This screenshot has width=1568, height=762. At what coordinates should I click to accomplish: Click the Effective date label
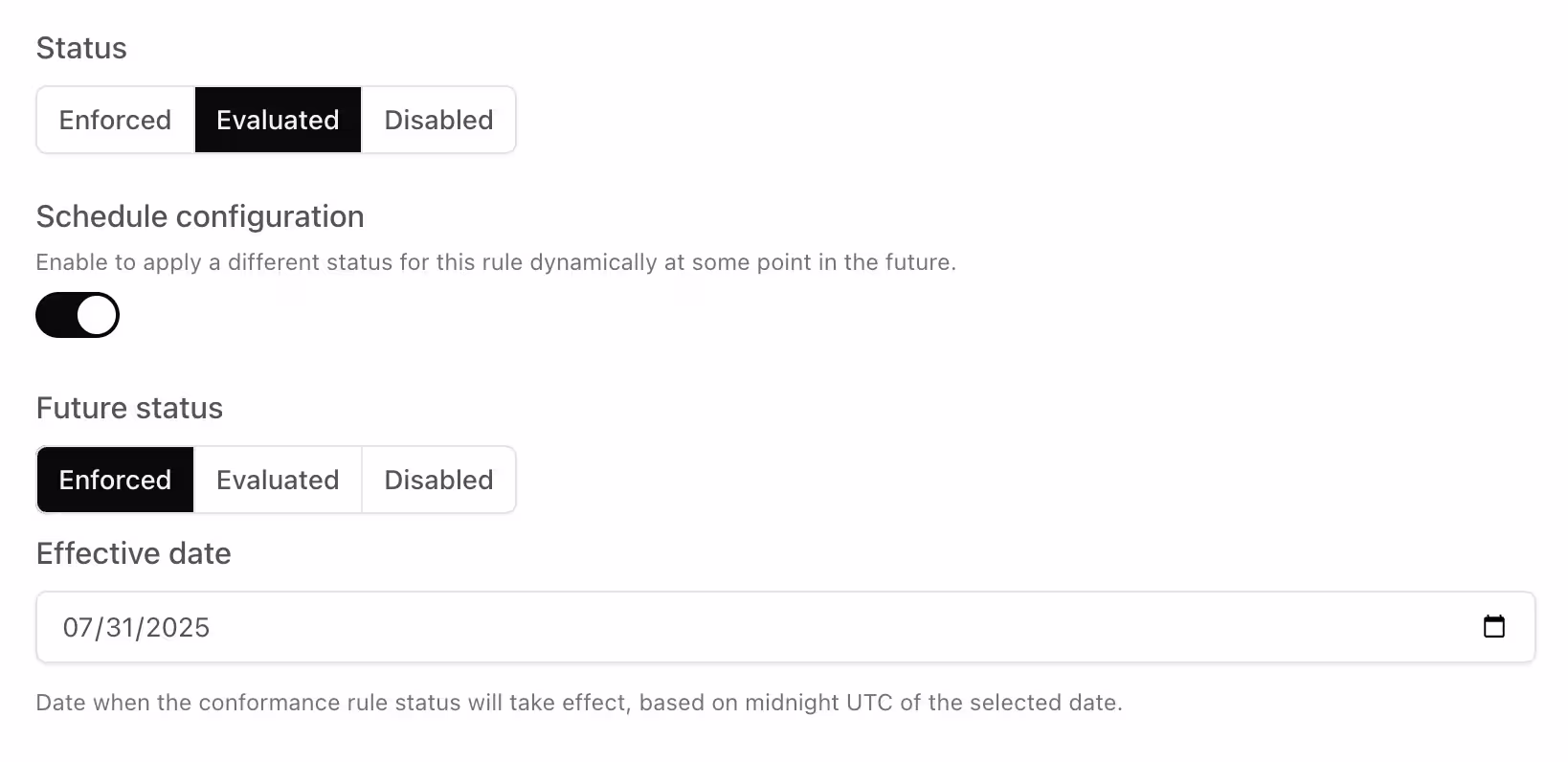(x=133, y=553)
